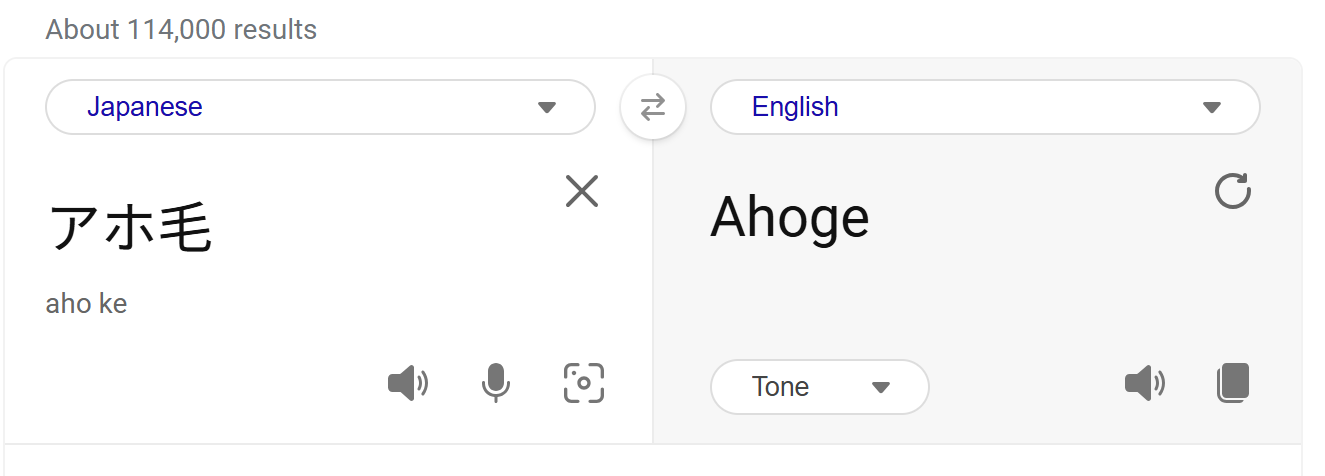Viewport: 1325px width, 476px height.
Task: Place the cursor in the アホ毛 source text
Action: point(130,227)
